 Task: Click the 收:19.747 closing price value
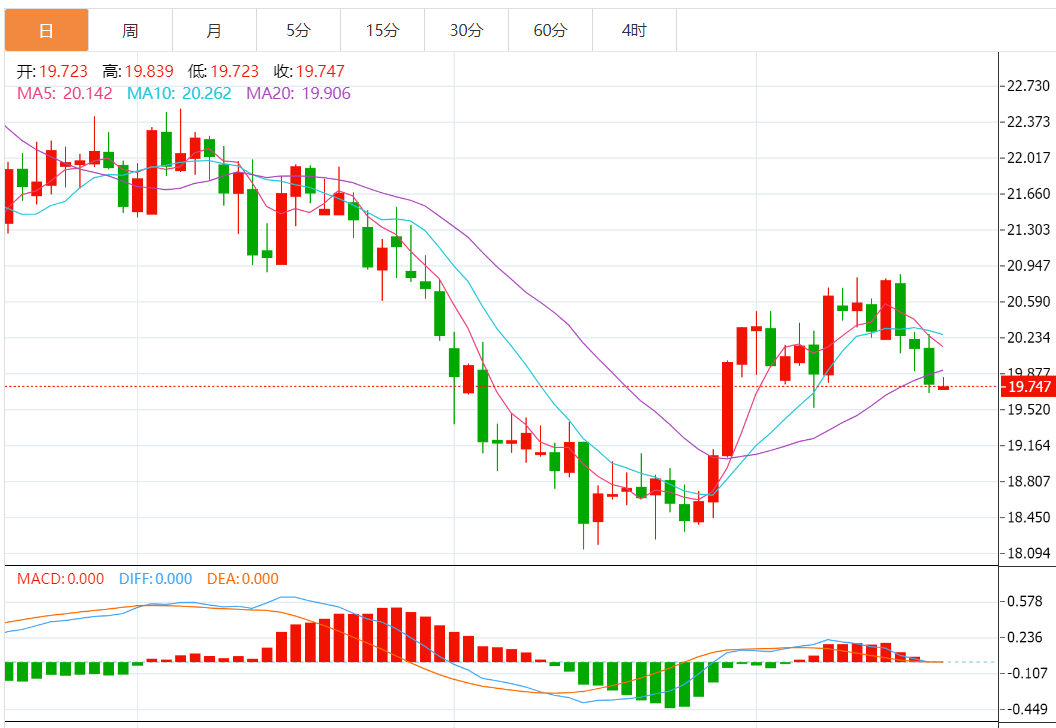[309, 71]
